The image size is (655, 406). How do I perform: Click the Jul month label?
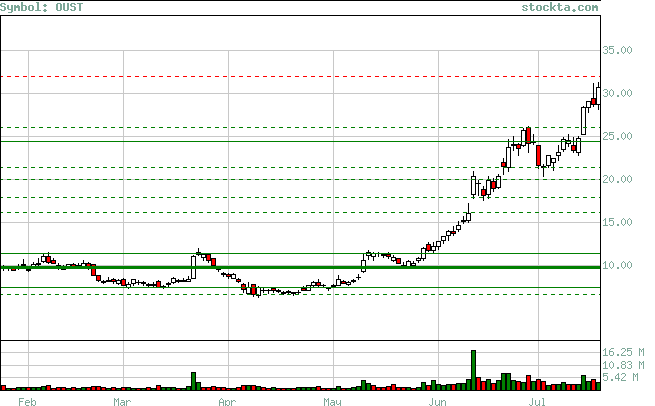pos(537,401)
